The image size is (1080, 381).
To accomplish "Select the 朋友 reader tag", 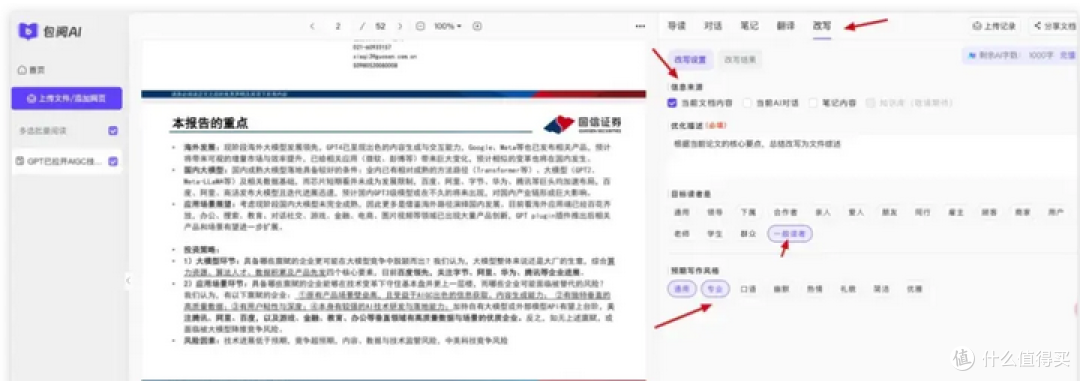I will [x=889, y=213].
